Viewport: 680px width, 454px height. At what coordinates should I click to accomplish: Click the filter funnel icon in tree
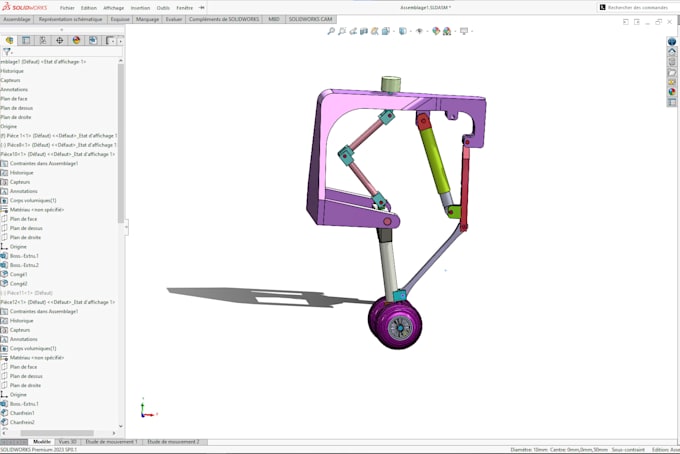pos(7,52)
